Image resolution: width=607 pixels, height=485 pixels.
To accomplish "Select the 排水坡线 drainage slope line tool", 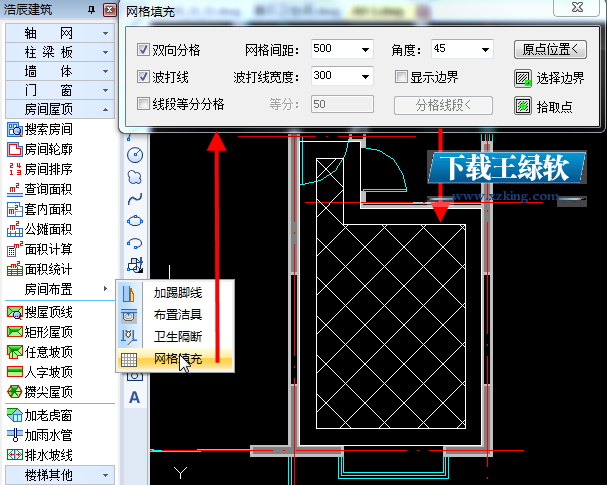I will point(40,455).
